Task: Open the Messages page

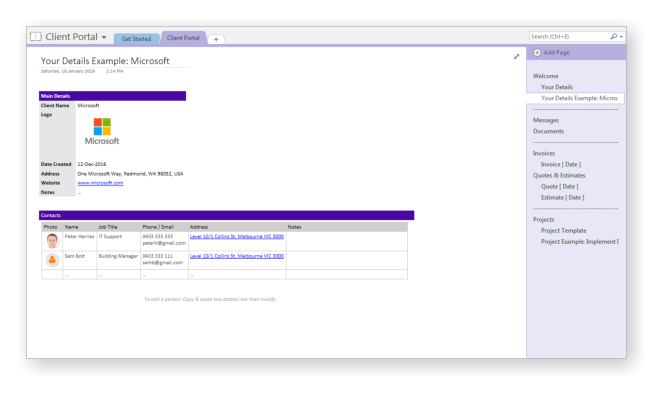Action: pos(546,121)
